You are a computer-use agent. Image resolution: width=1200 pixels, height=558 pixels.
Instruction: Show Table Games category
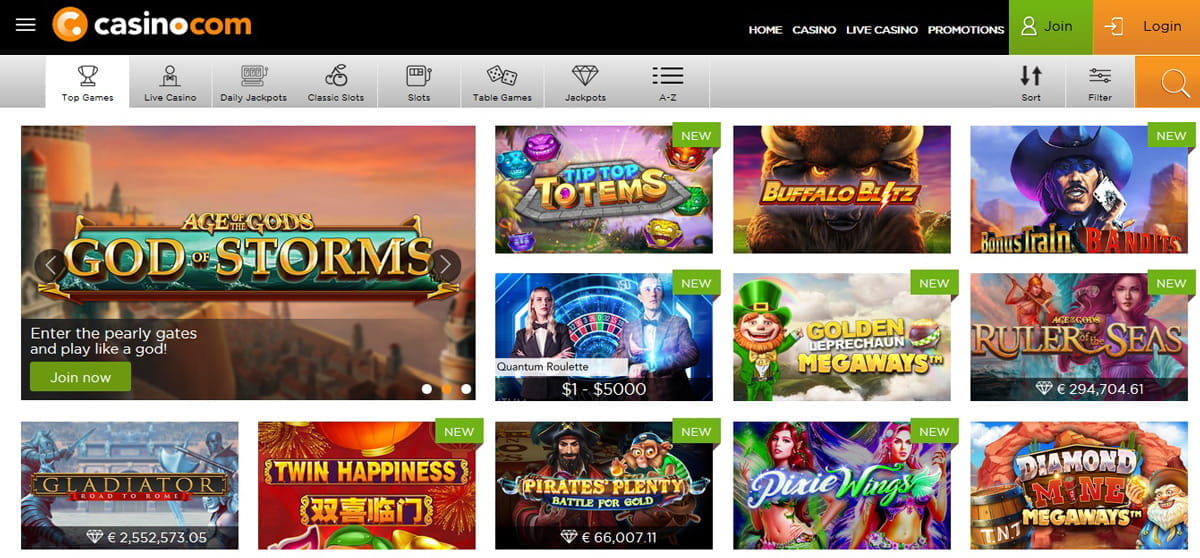coord(502,82)
